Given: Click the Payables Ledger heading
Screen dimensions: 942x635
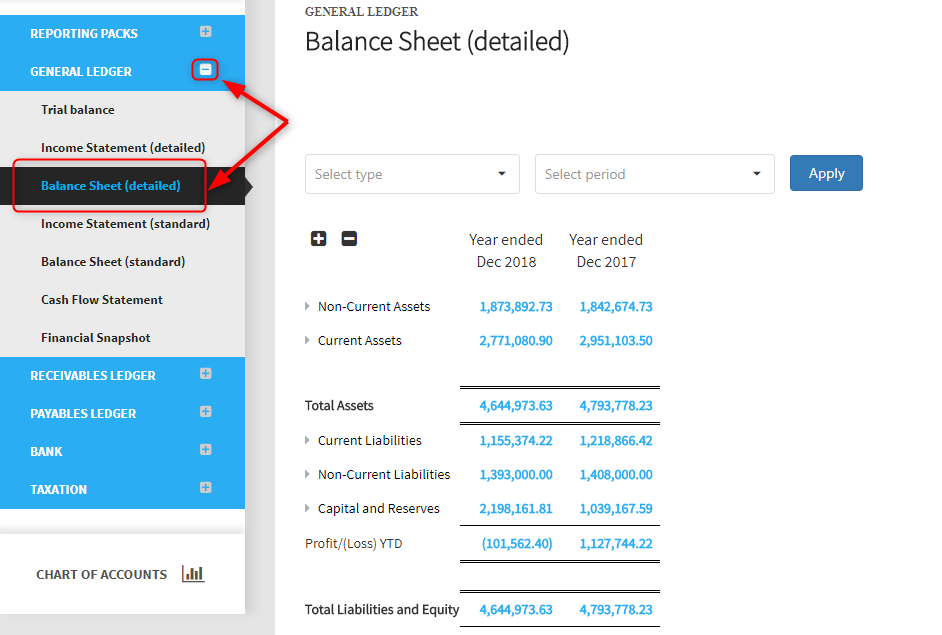Looking at the screenshot, I should coord(83,413).
